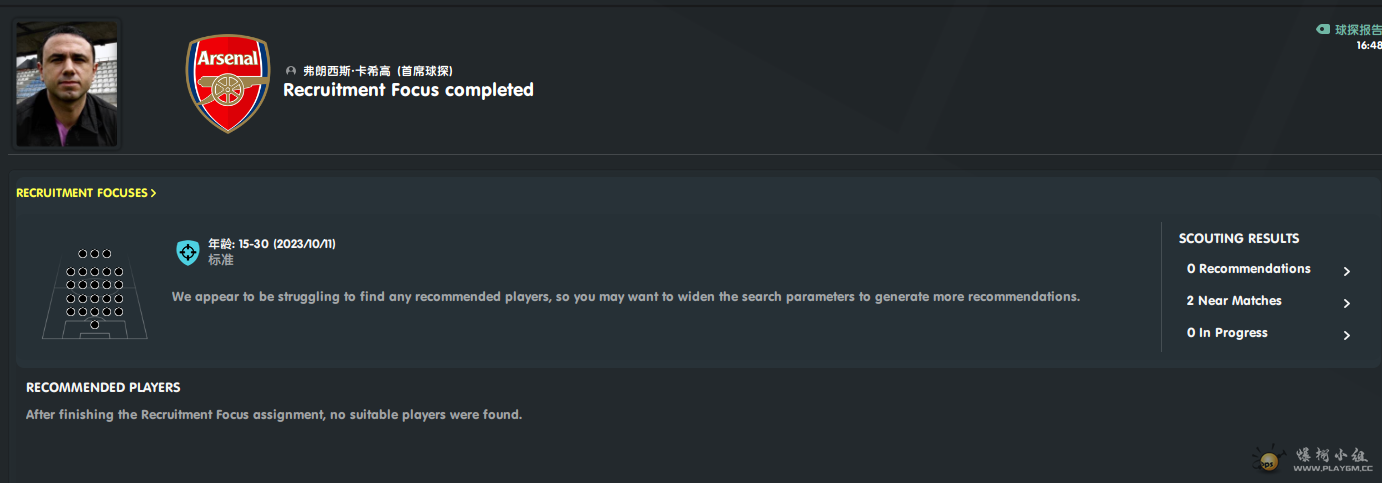Select the 年龄: 15-30 focus entry
The width and height of the screenshot is (1382, 483).
[x=272, y=244]
